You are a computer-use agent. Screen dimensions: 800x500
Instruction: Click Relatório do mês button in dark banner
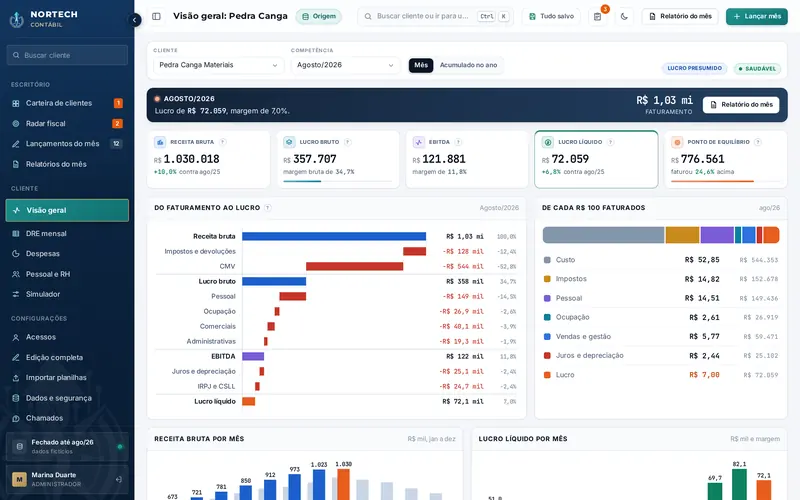(x=741, y=105)
